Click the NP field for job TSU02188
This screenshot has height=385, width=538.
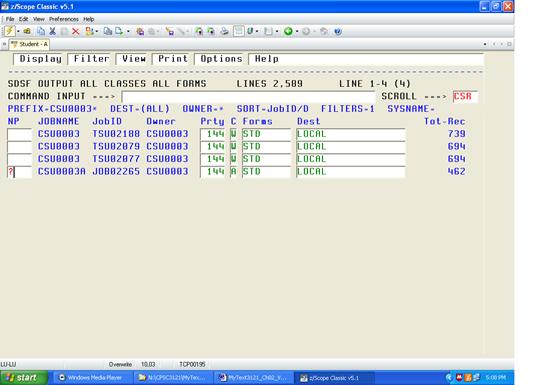19,134
